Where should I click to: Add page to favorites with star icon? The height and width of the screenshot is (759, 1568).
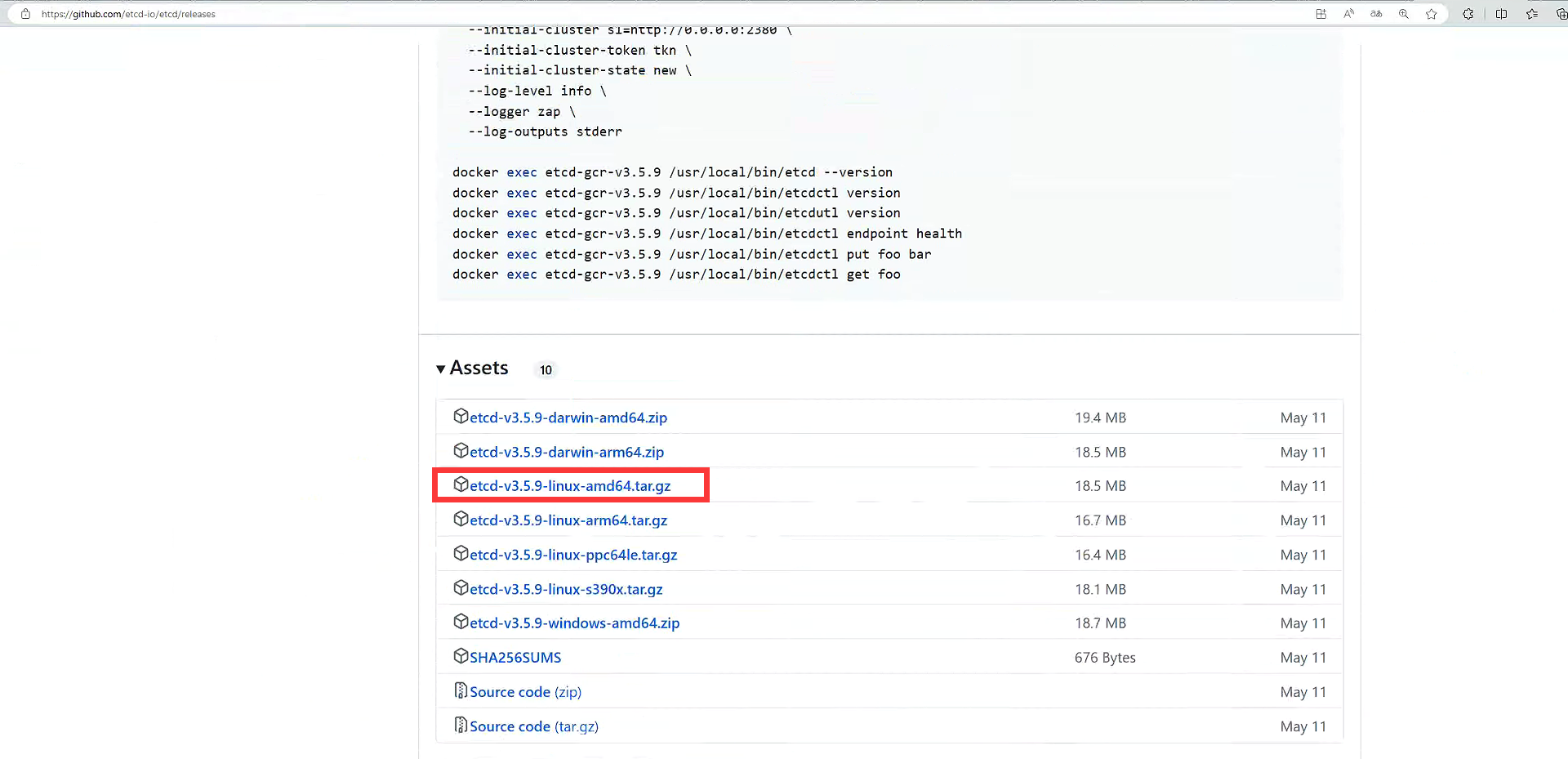[x=1432, y=14]
